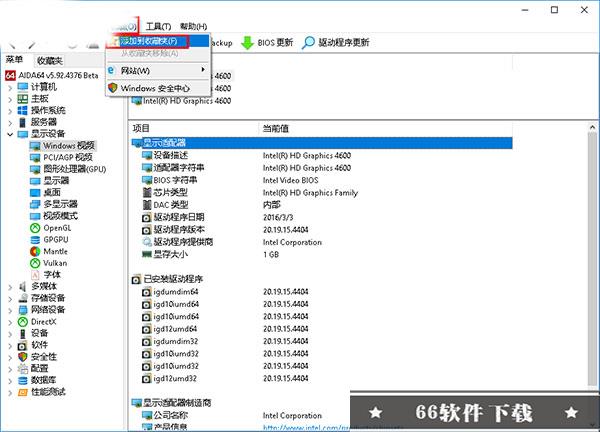Select the 服务器 tower icon
Image resolution: width=600 pixels, height=432 pixels.
click(x=23, y=122)
